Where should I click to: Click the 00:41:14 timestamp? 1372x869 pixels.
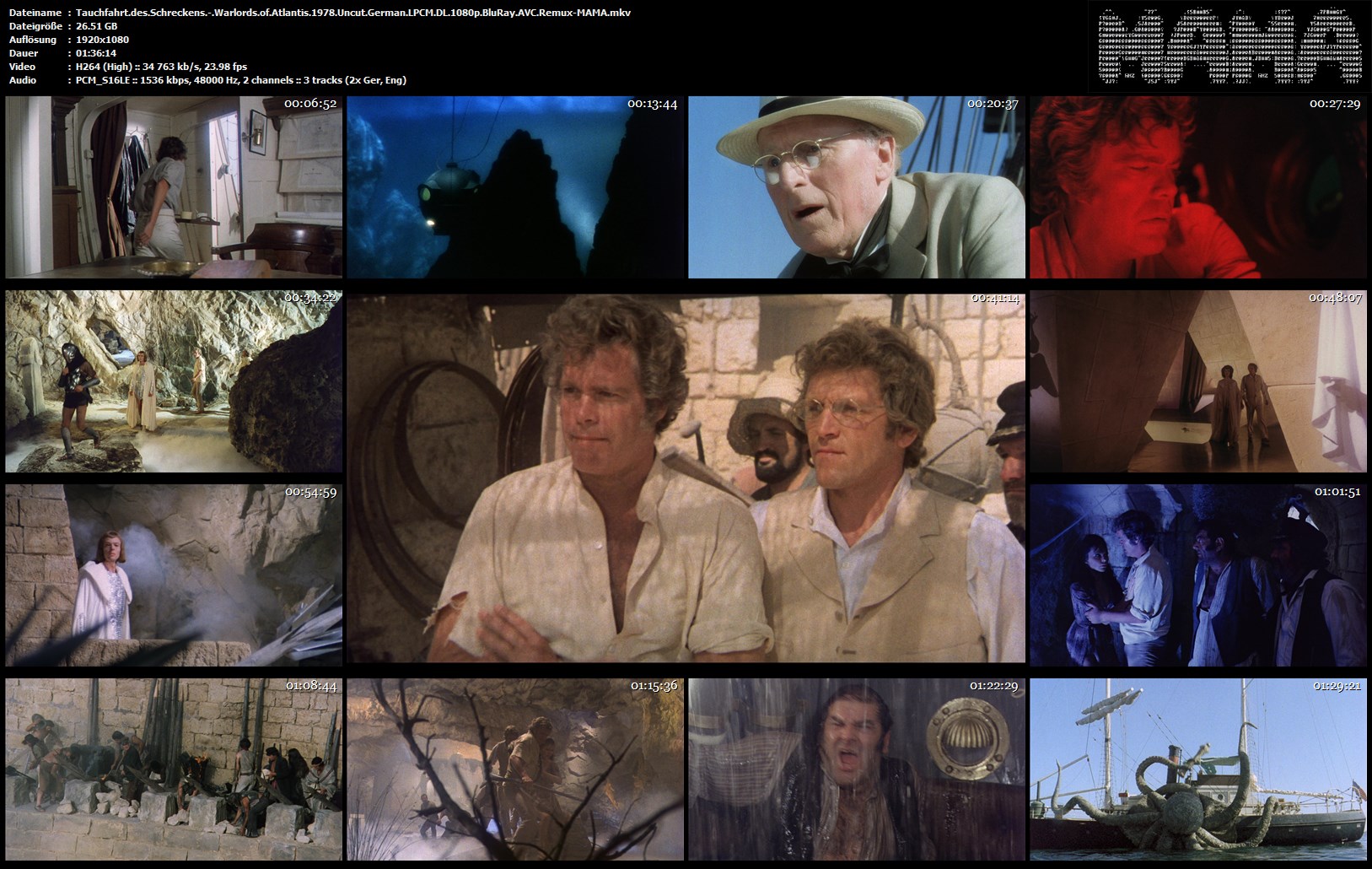[x=995, y=298]
